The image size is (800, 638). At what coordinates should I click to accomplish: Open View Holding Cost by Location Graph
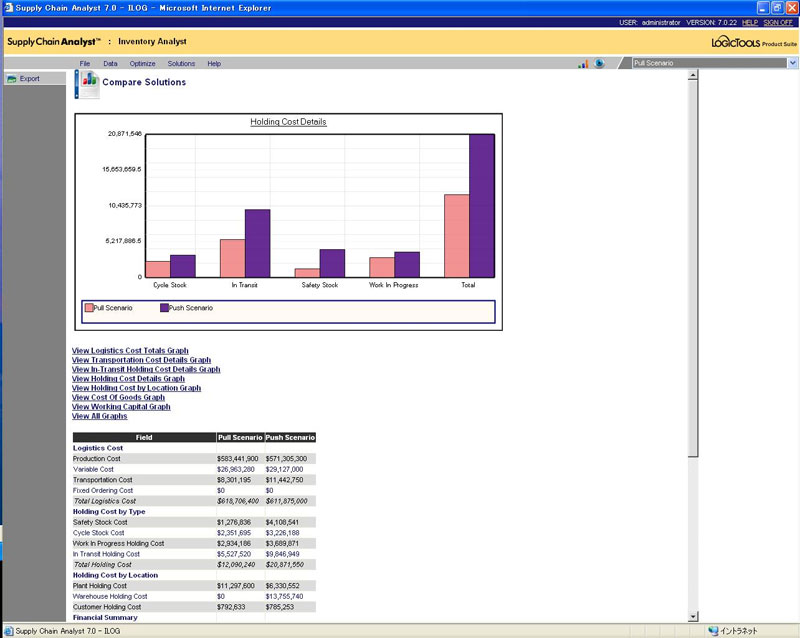(136, 388)
